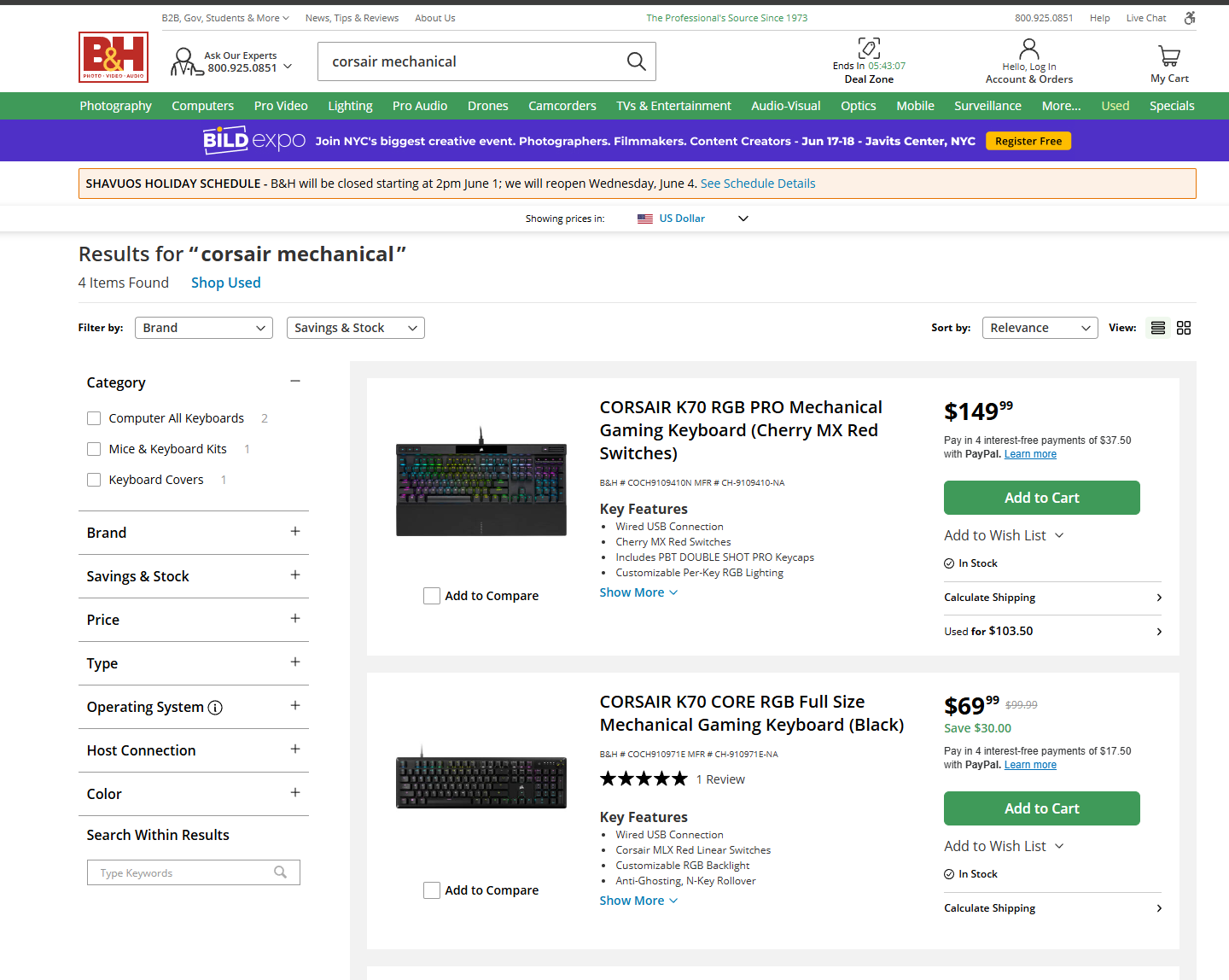Add K70 RGB PRO keyboard to cart
Viewport: 1229px width, 980px height.
click(1041, 498)
